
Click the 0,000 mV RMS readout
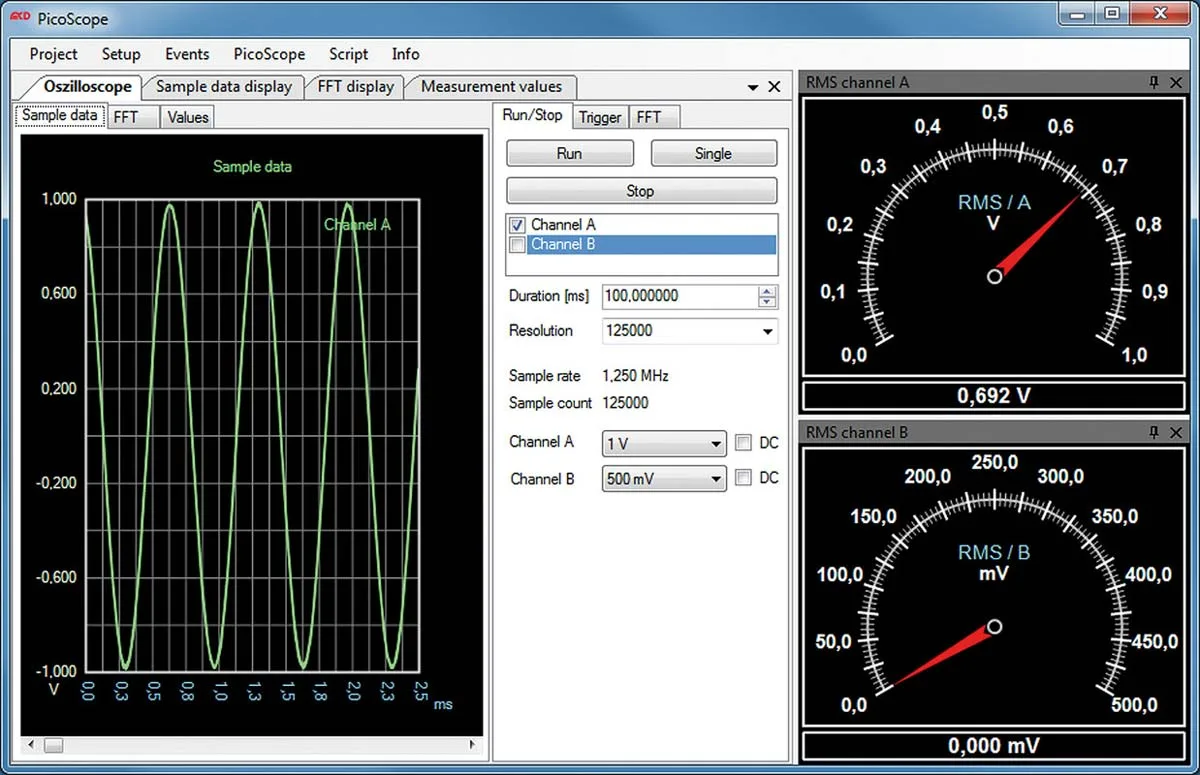point(993,746)
